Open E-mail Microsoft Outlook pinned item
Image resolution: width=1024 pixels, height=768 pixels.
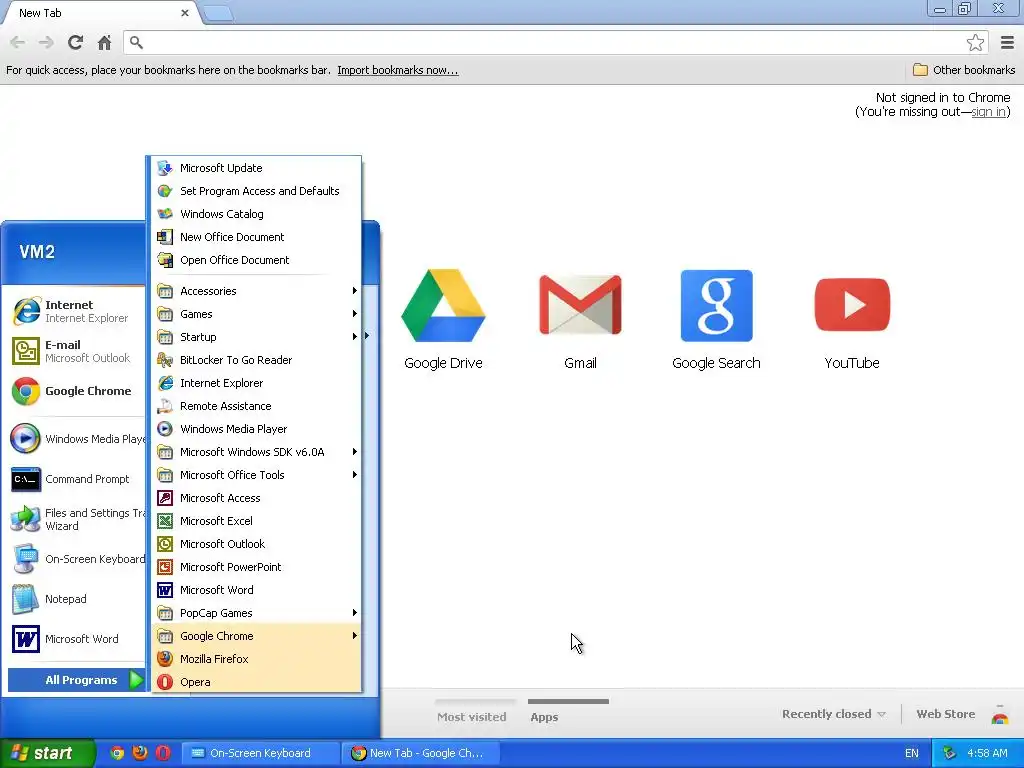click(x=74, y=351)
